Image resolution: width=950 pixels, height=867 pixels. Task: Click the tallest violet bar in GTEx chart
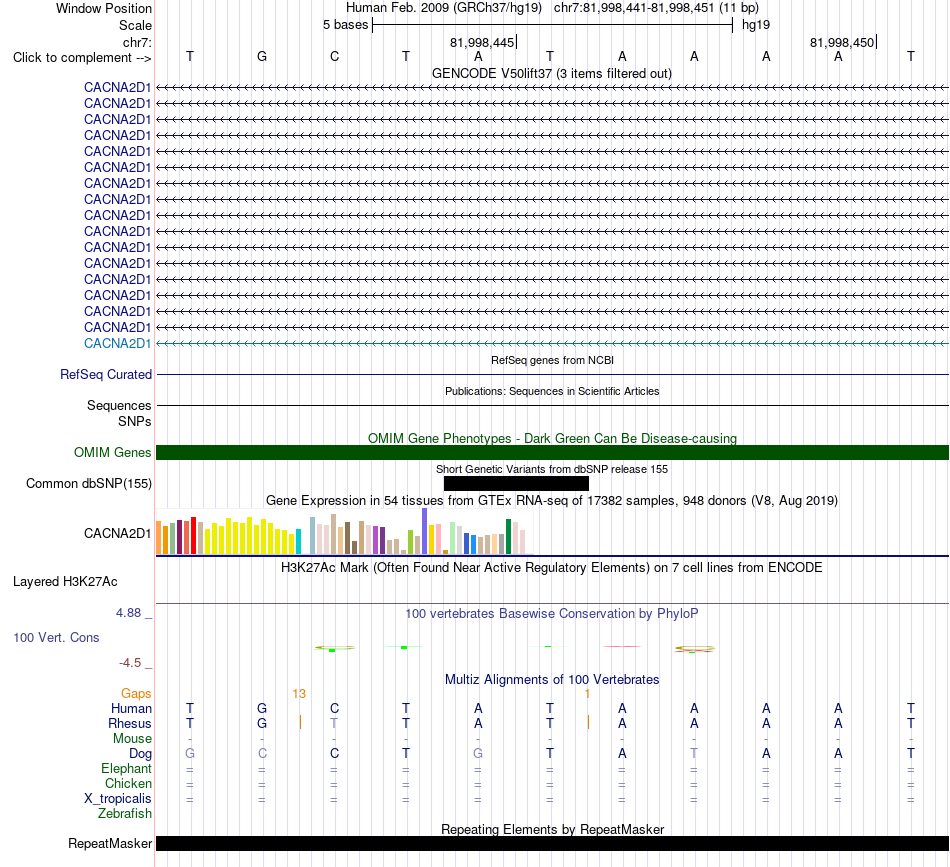(425, 531)
